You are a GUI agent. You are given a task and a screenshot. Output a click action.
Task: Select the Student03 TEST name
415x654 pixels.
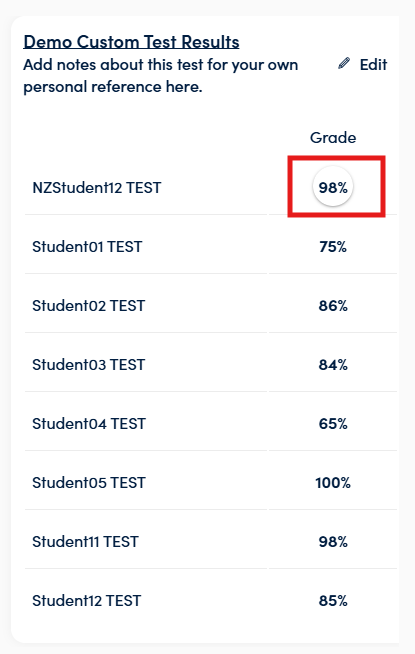point(89,365)
